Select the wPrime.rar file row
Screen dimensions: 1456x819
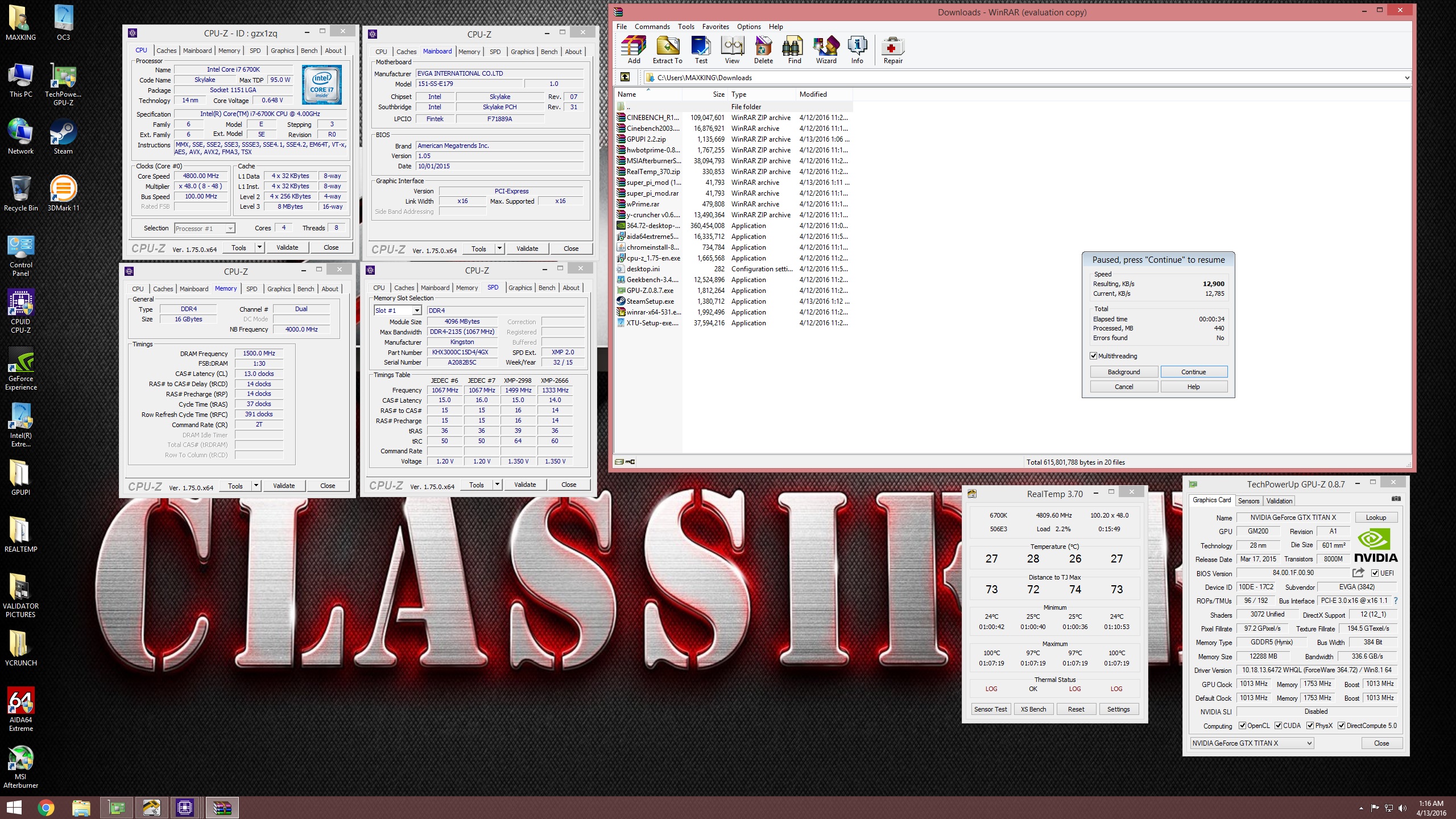[733, 204]
